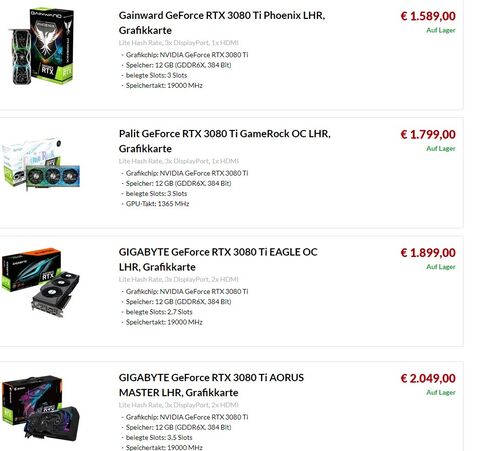
Task: Open the GIGABYTE AORUS MASTER product image
Action: tap(41, 409)
